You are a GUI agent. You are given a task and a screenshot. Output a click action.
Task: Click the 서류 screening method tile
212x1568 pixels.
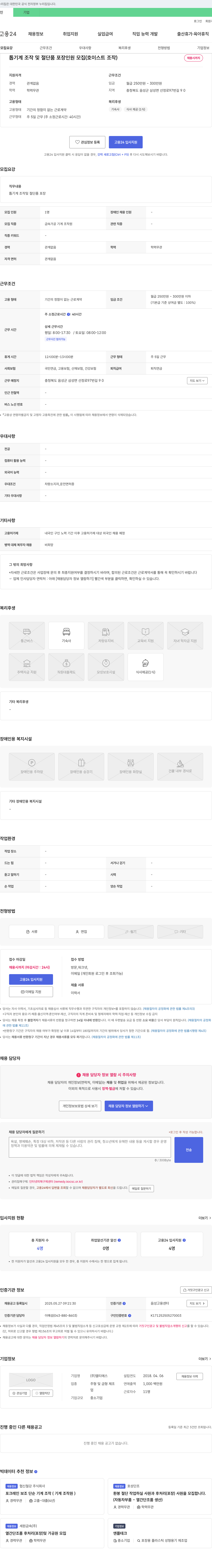pyautogui.click(x=32, y=932)
